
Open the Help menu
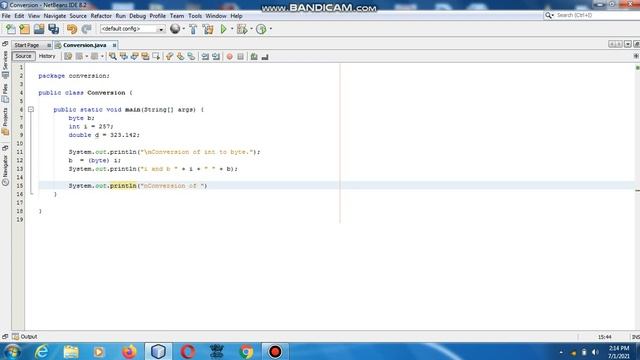236,16
